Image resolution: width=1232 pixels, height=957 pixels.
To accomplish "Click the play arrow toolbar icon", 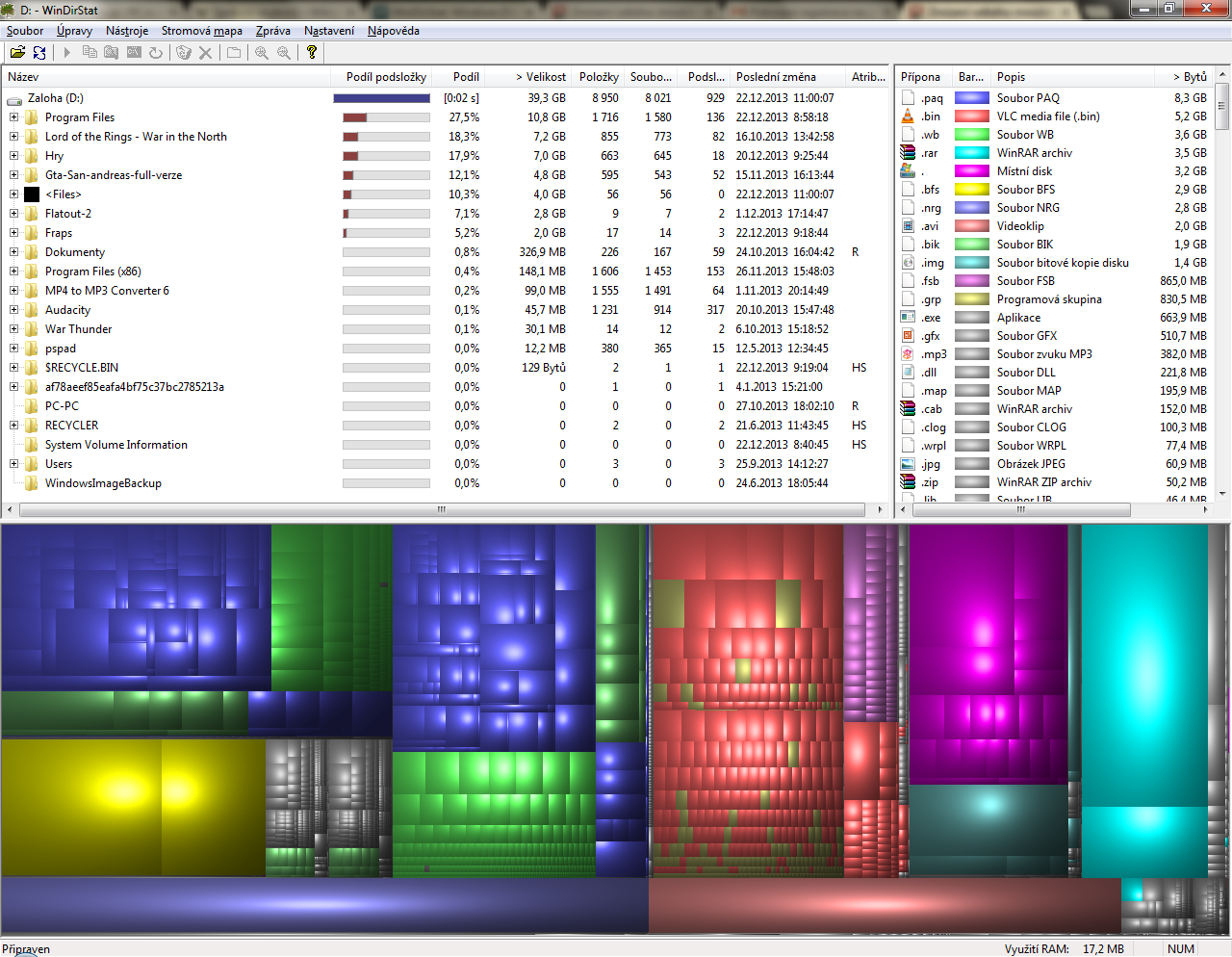I will (67, 53).
